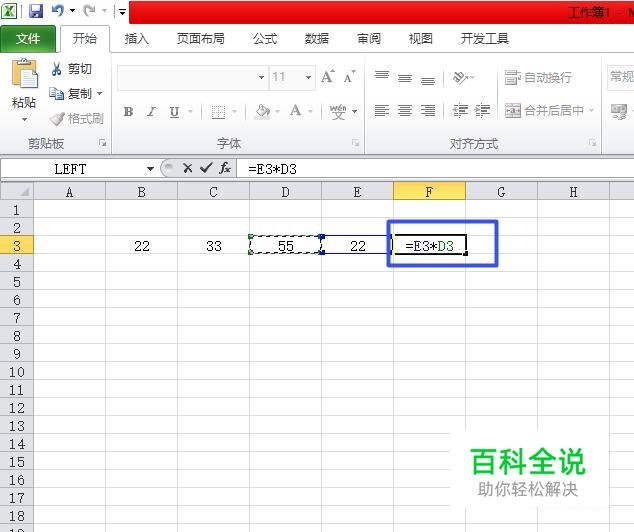This screenshot has width=634, height=532.
Task: Center text horizontally
Action: click(x=405, y=110)
